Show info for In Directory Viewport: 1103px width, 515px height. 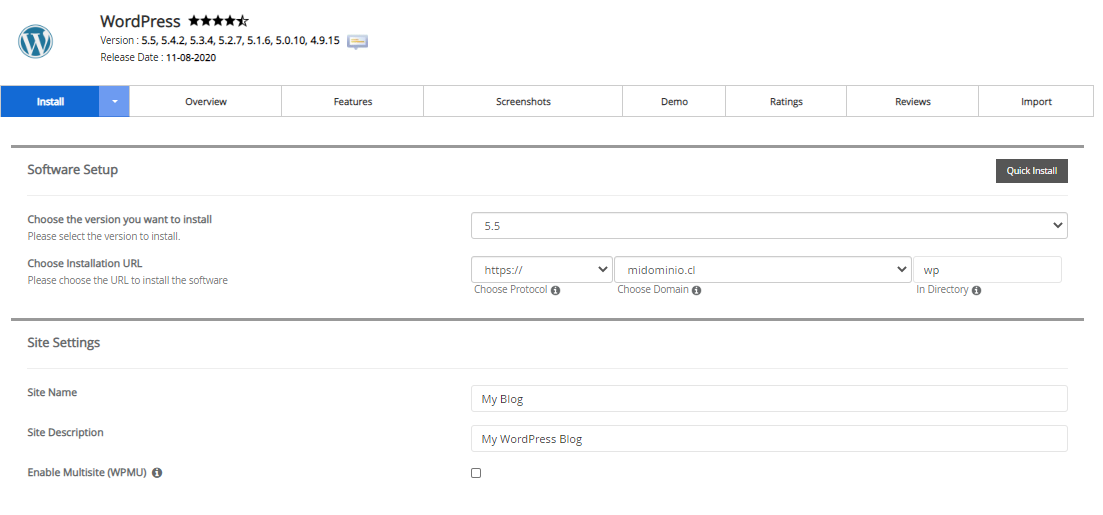point(976,290)
